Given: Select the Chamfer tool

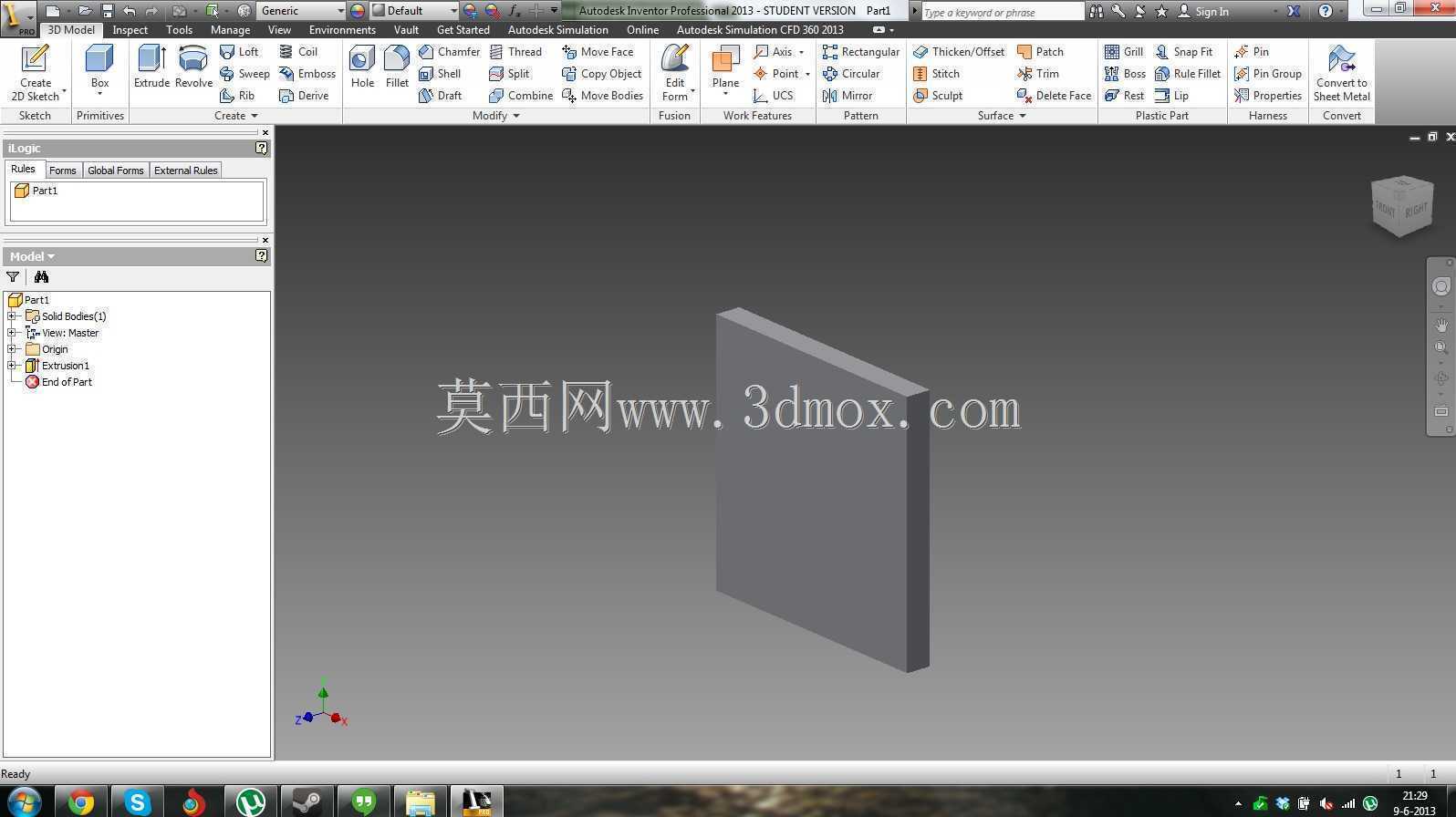Looking at the screenshot, I should click(x=449, y=52).
